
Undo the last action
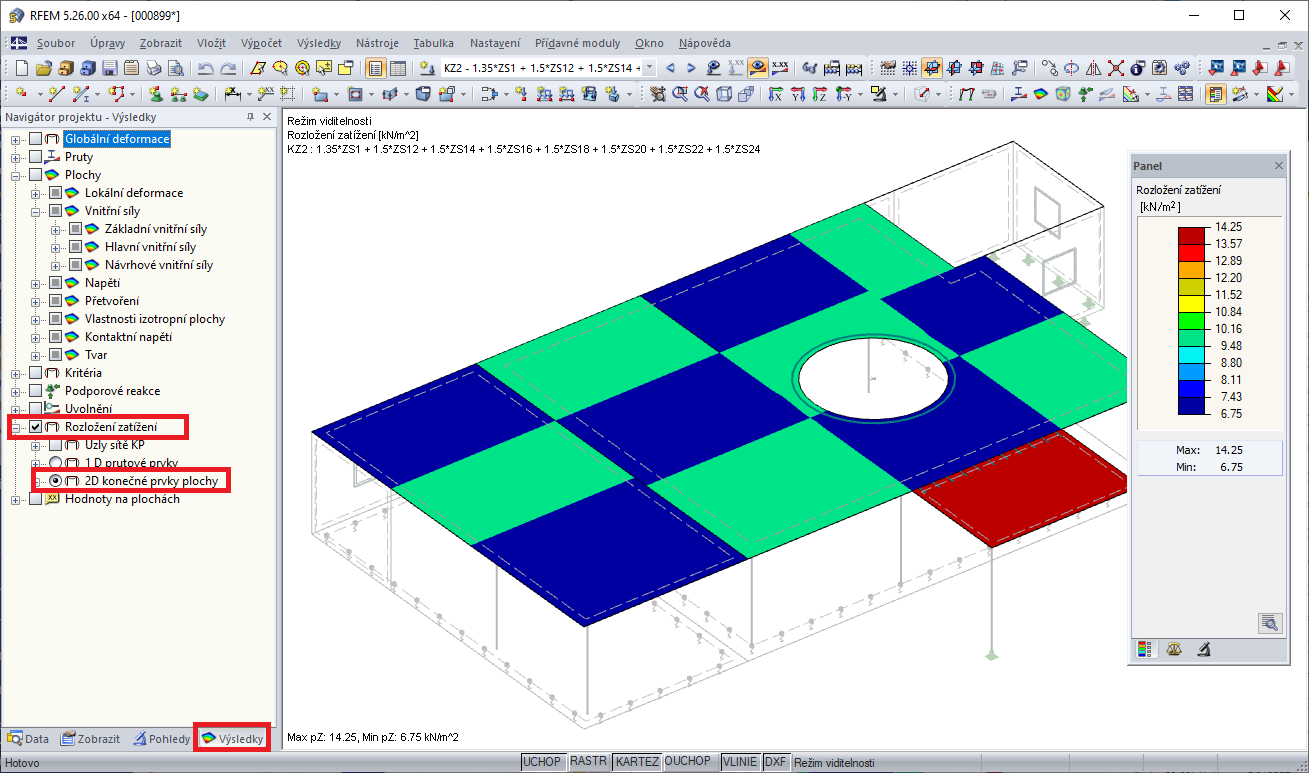pyautogui.click(x=205, y=68)
